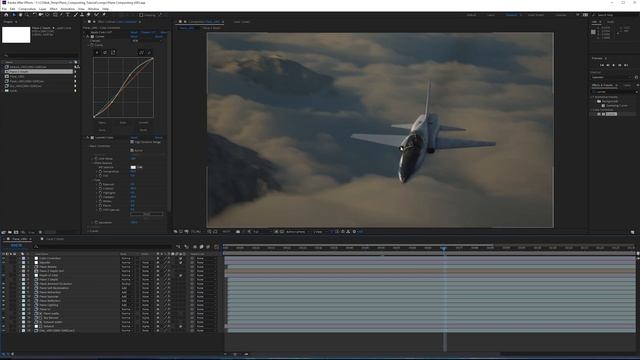This screenshot has height=360, width=640.
Task: Toggle Contrast stopwatch in Lumetri Color
Action: (100, 188)
